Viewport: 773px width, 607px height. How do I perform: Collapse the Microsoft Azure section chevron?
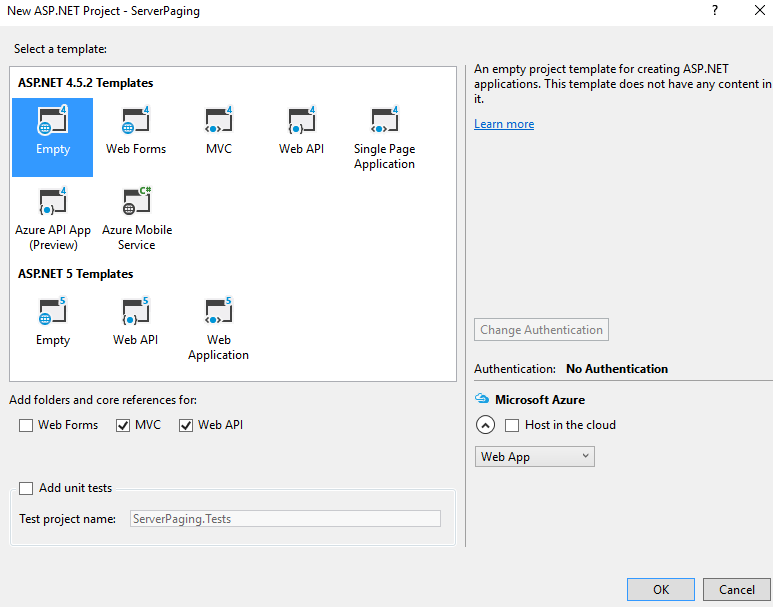[x=485, y=425]
